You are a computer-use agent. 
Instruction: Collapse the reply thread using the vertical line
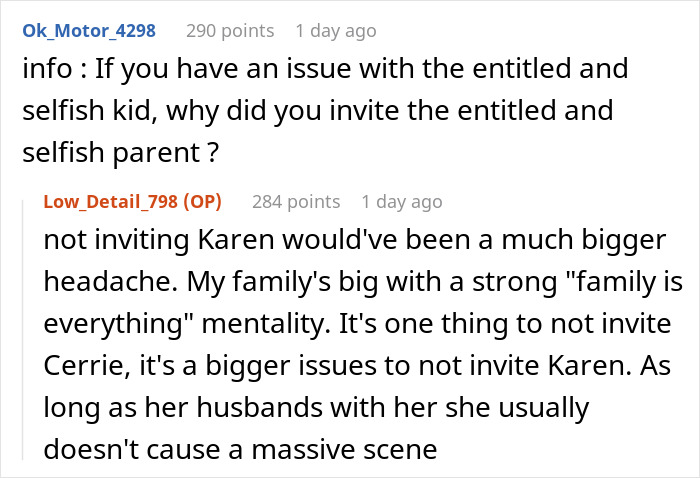pyautogui.click(x=23, y=329)
